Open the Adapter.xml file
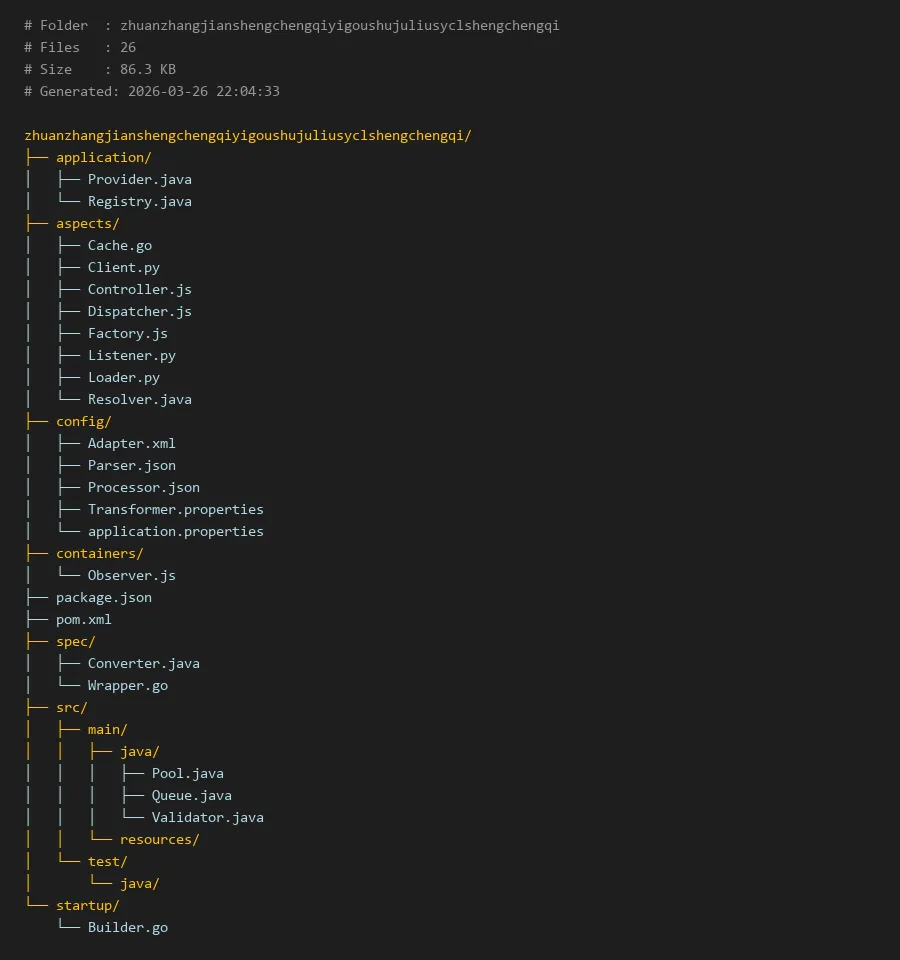The image size is (900, 960). pyautogui.click(x=131, y=443)
